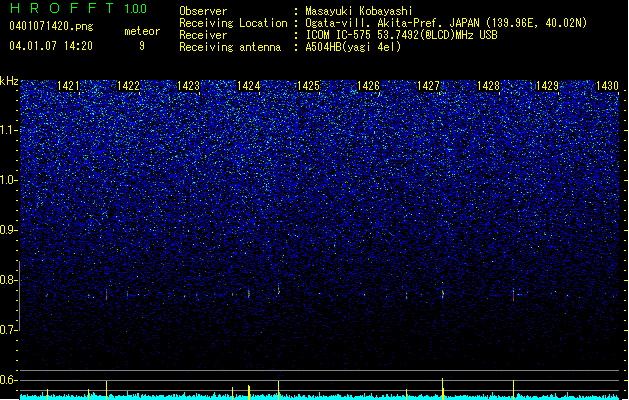Viewport: 629px width, 400px height.
Task: Click the Ogata-vill. Akita-Pref. JAPAN location text
Action: click(446, 23)
